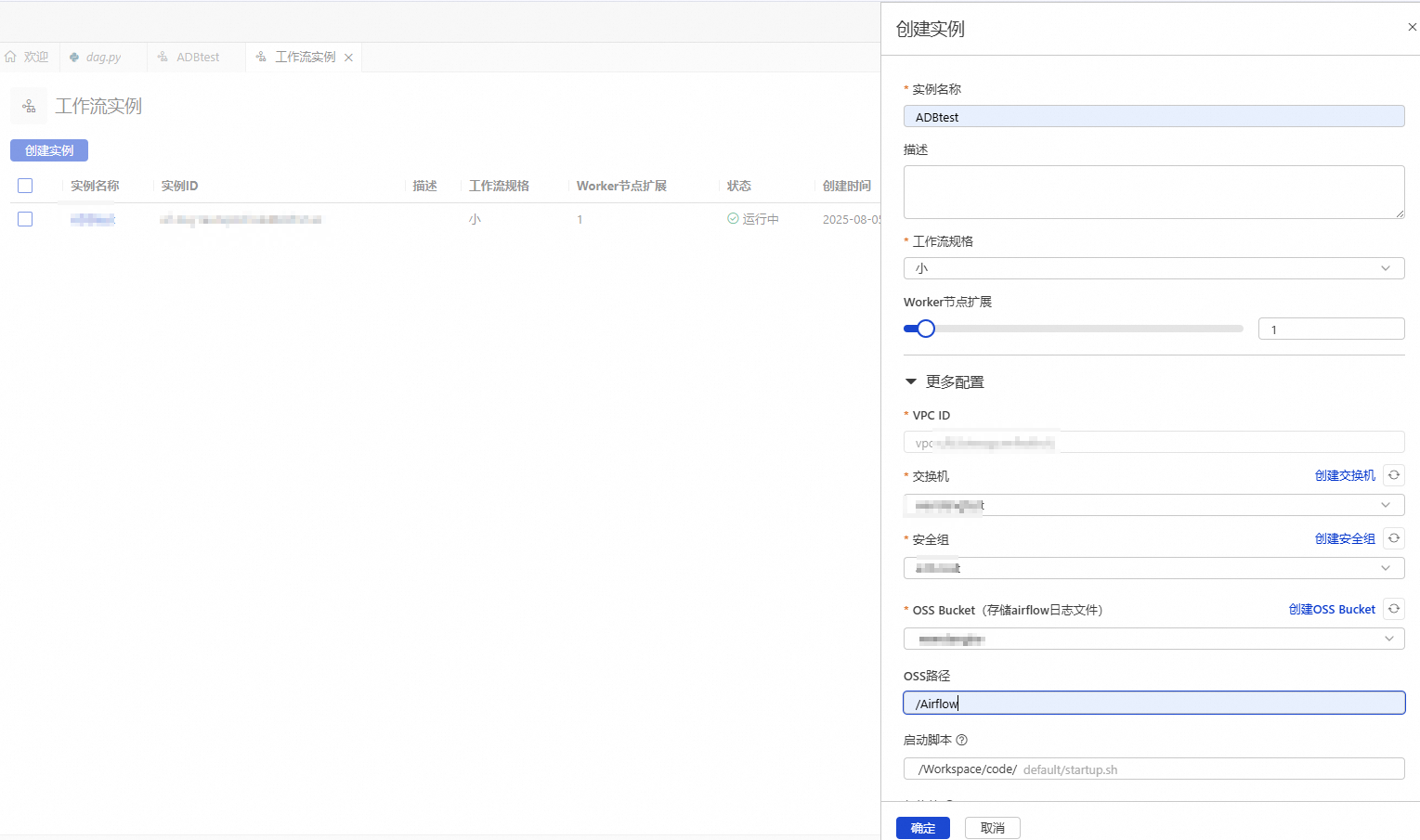1420x840 pixels.
Task: Switch to the dag.py tab
Action: tap(102, 57)
